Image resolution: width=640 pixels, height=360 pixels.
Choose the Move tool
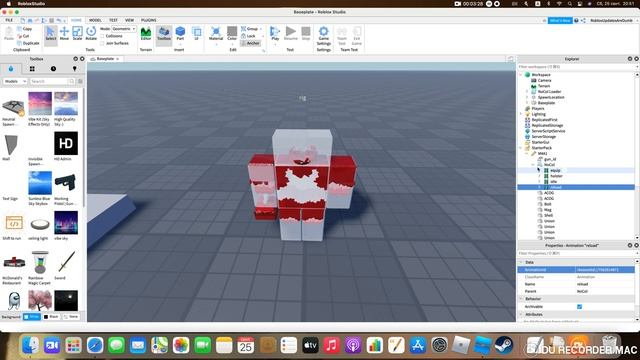64,33
